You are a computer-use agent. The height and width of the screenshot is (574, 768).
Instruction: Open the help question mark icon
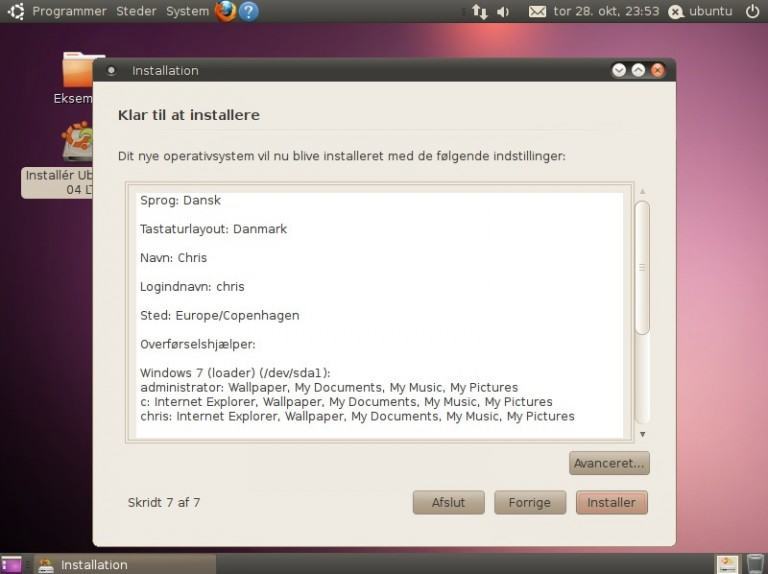(x=249, y=11)
